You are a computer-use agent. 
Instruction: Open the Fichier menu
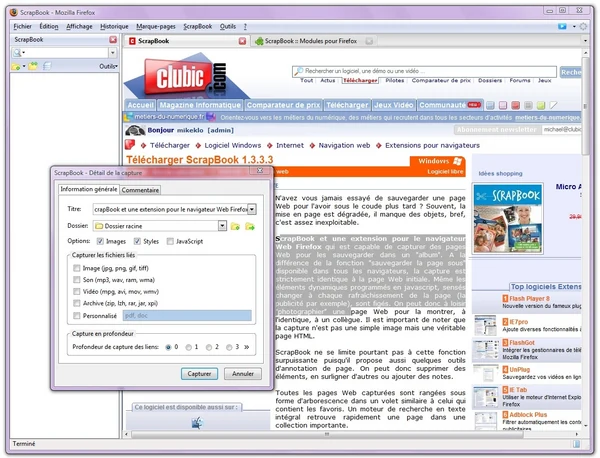coord(23,26)
